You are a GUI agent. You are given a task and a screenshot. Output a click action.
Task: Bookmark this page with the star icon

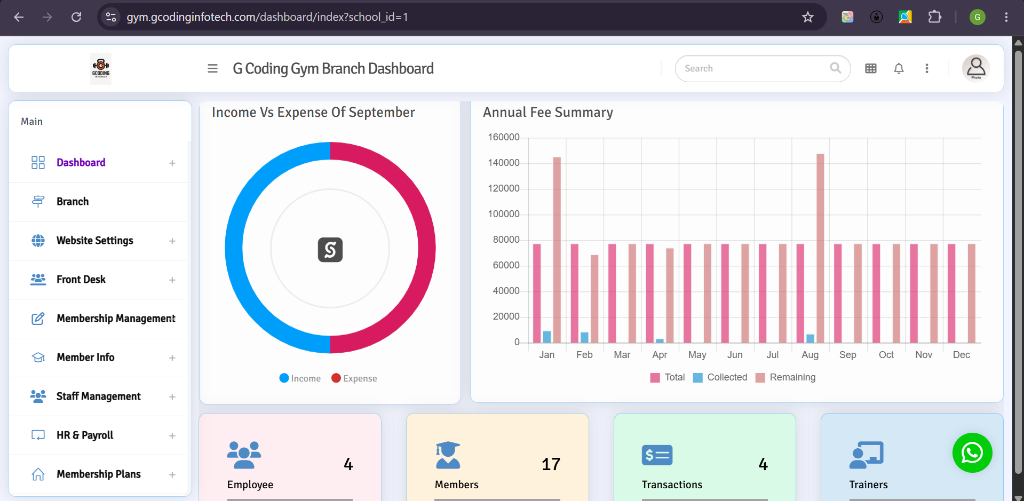click(x=808, y=18)
